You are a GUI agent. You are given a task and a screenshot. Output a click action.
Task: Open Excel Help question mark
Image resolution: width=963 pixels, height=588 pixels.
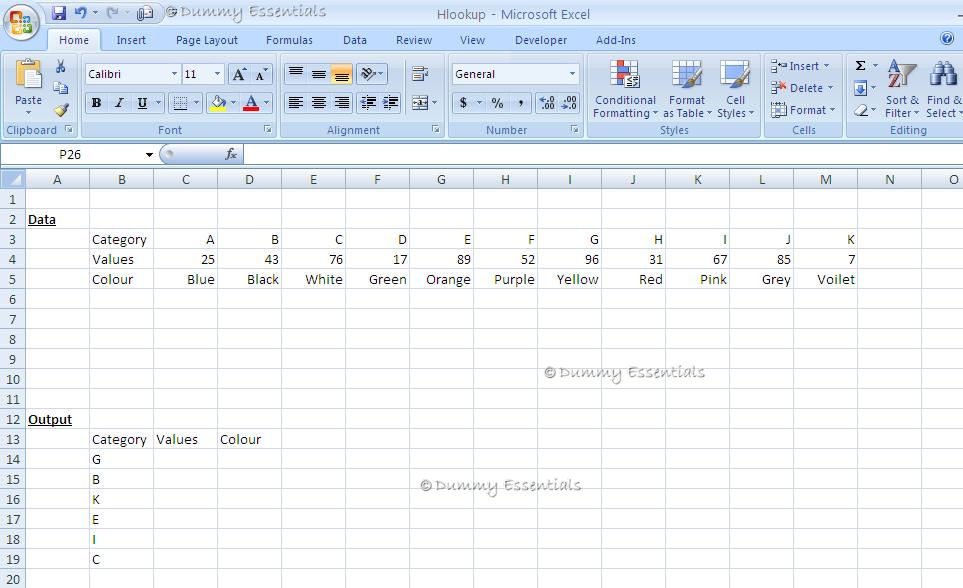pos(946,38)
